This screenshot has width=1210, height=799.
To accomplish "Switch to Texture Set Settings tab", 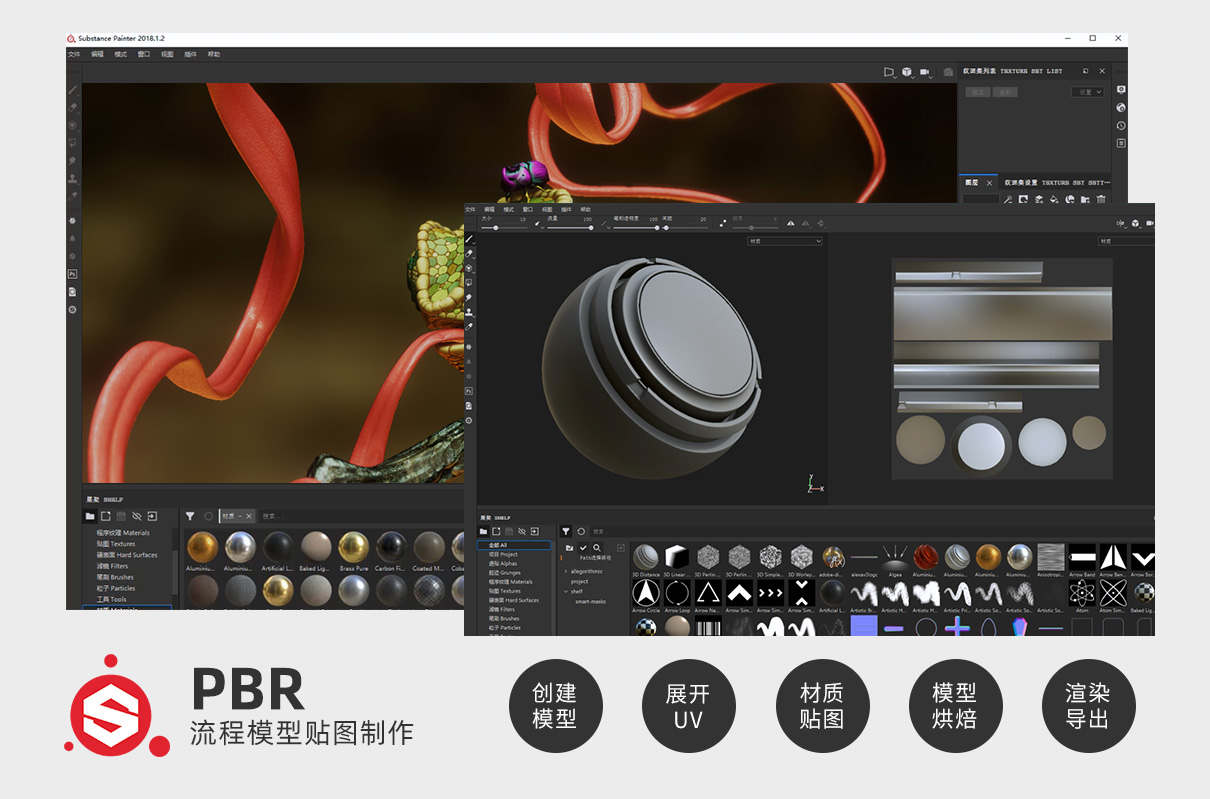I will tap(1055, 183).
